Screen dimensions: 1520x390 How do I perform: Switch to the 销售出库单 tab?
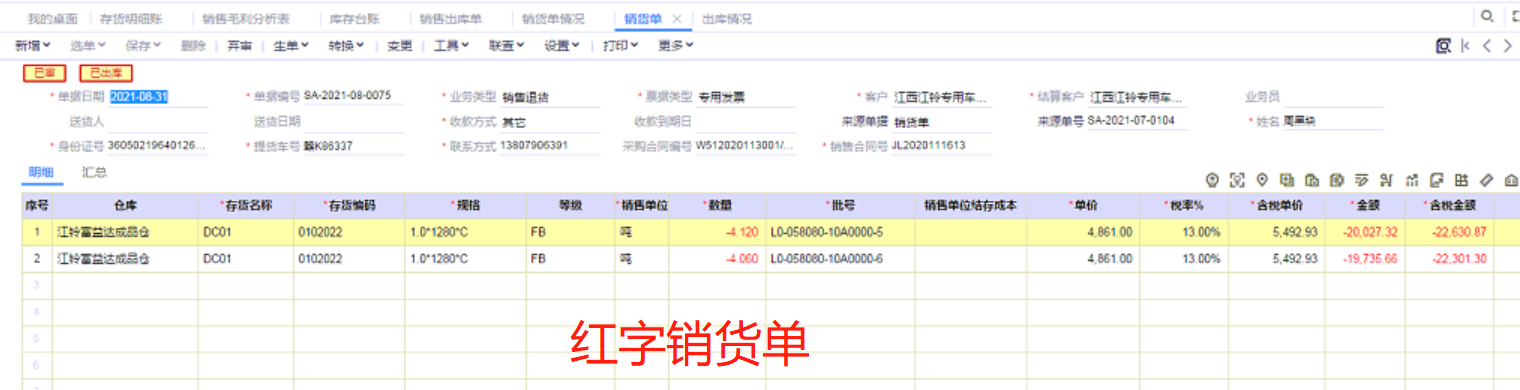450,19
